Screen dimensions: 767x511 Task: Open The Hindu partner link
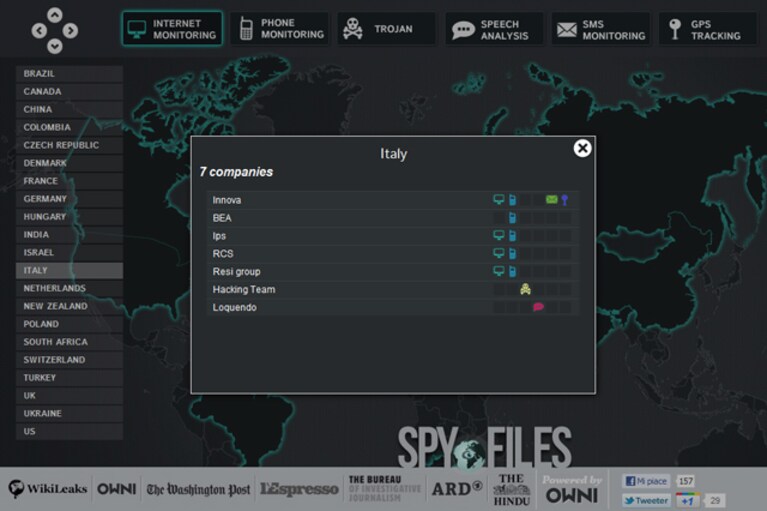[x=512, y=489]
